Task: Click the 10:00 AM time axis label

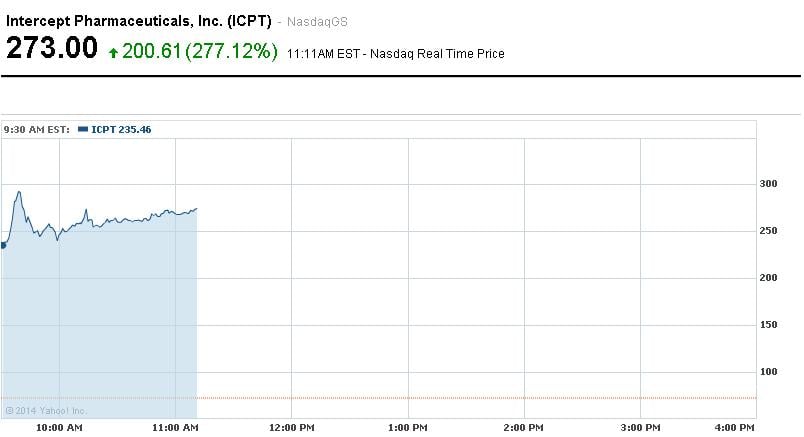Action: 59,428
